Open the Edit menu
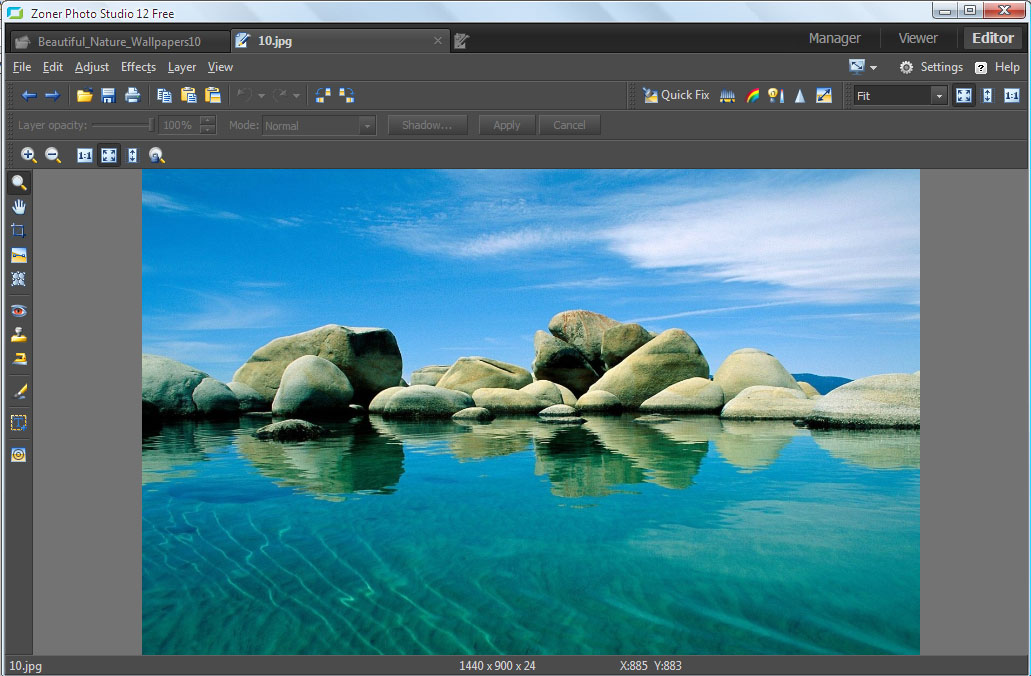Screen dimensions: 1031x676 point(53,67)
